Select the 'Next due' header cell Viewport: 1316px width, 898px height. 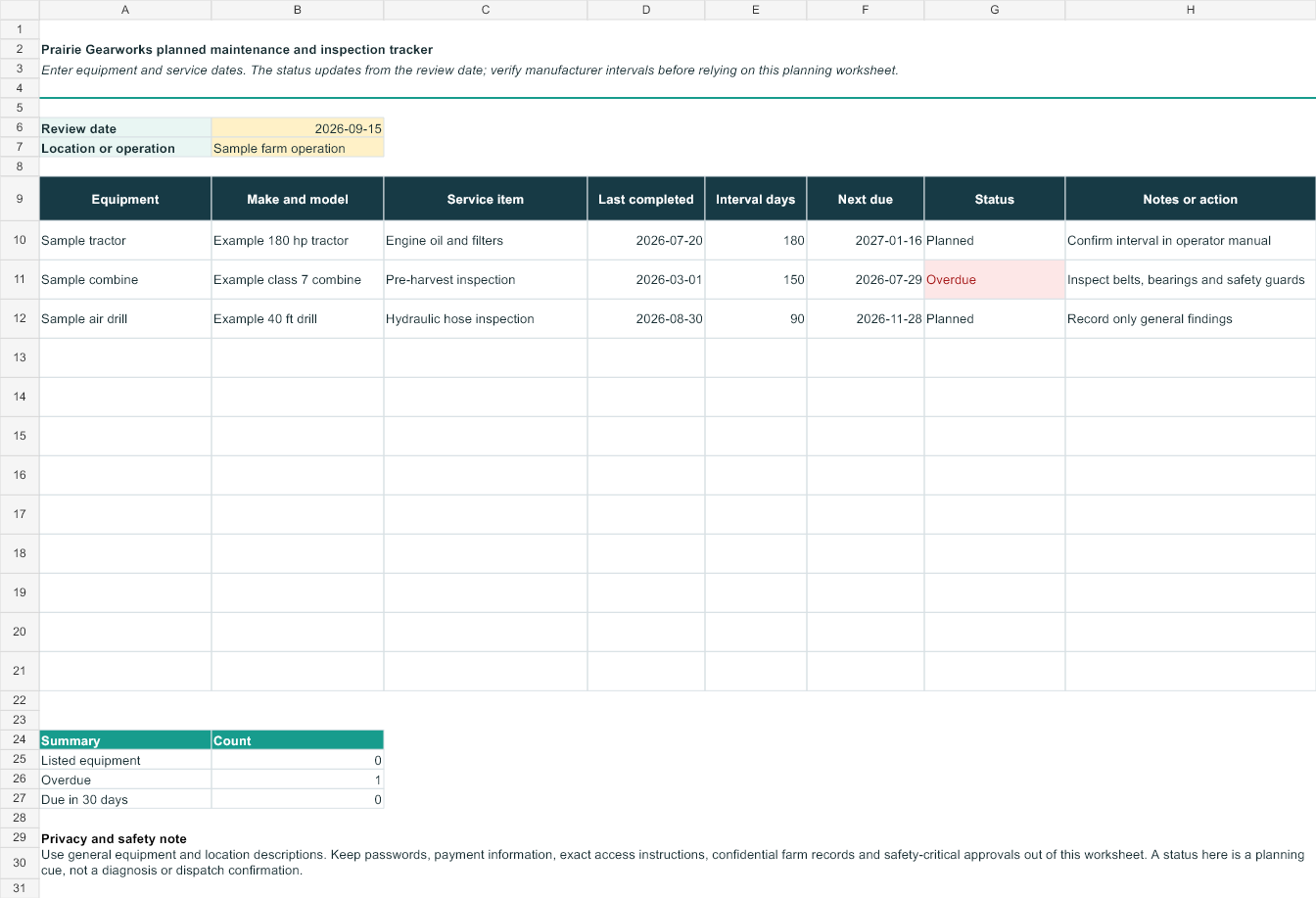tap(866, 199)
